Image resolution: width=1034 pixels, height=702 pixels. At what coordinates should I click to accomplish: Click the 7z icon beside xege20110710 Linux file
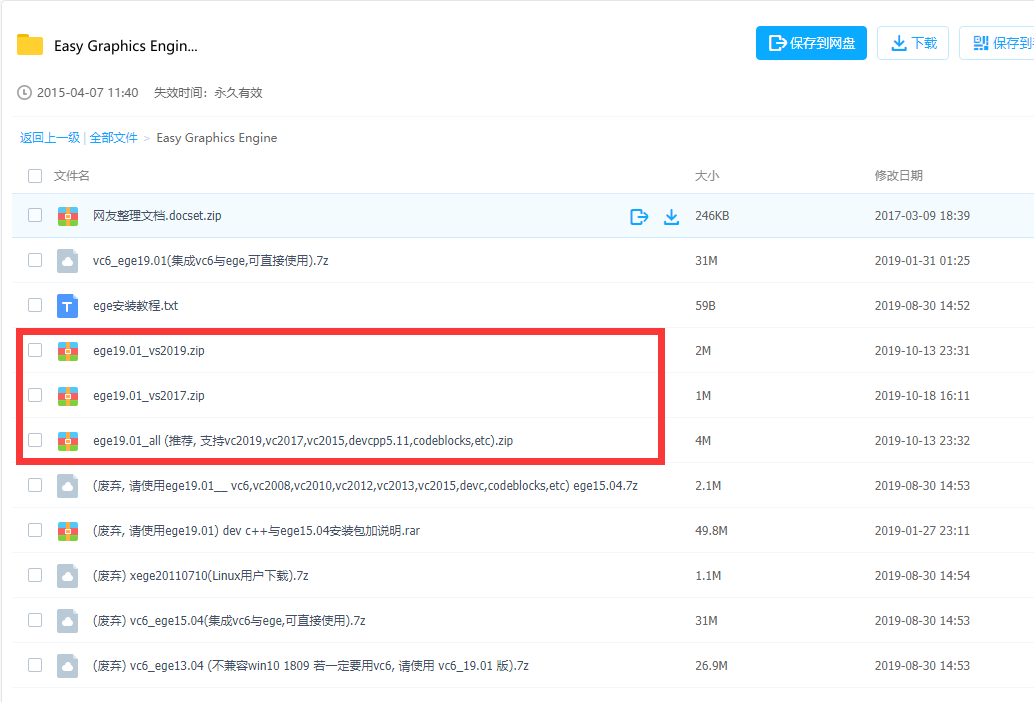[x=67, y=575]
